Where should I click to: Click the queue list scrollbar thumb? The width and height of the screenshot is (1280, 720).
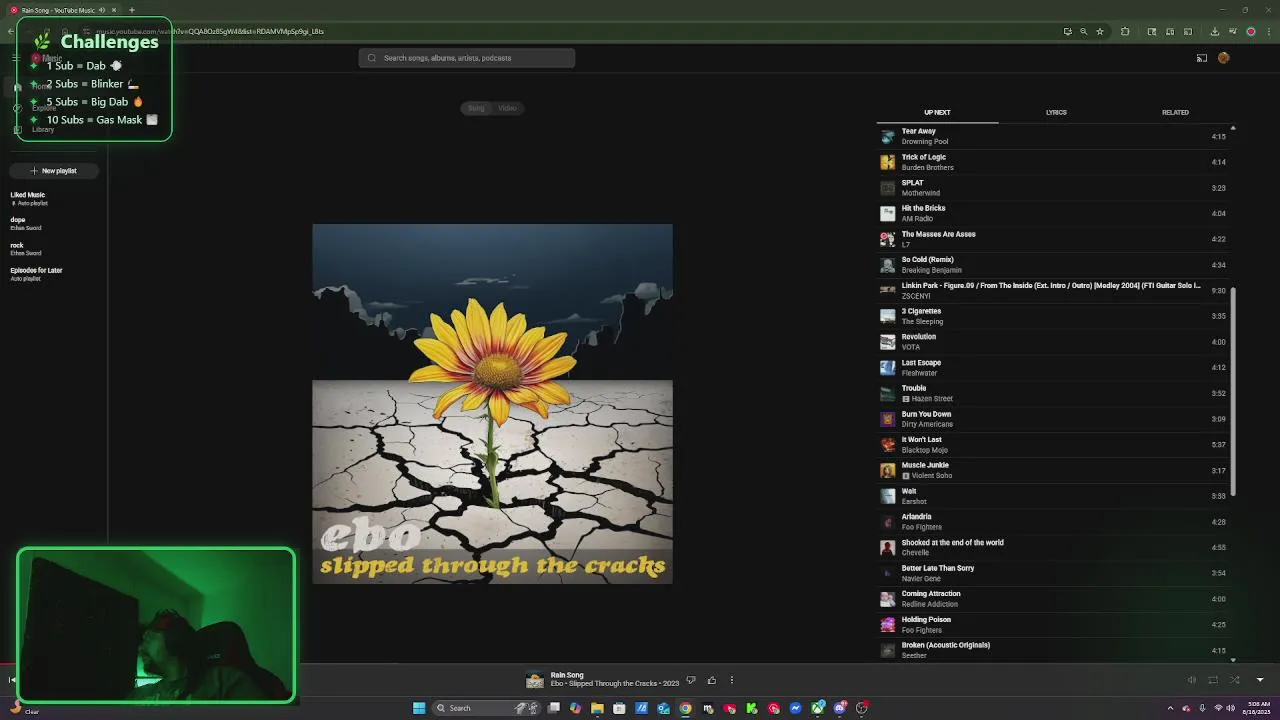(1233, 390)
